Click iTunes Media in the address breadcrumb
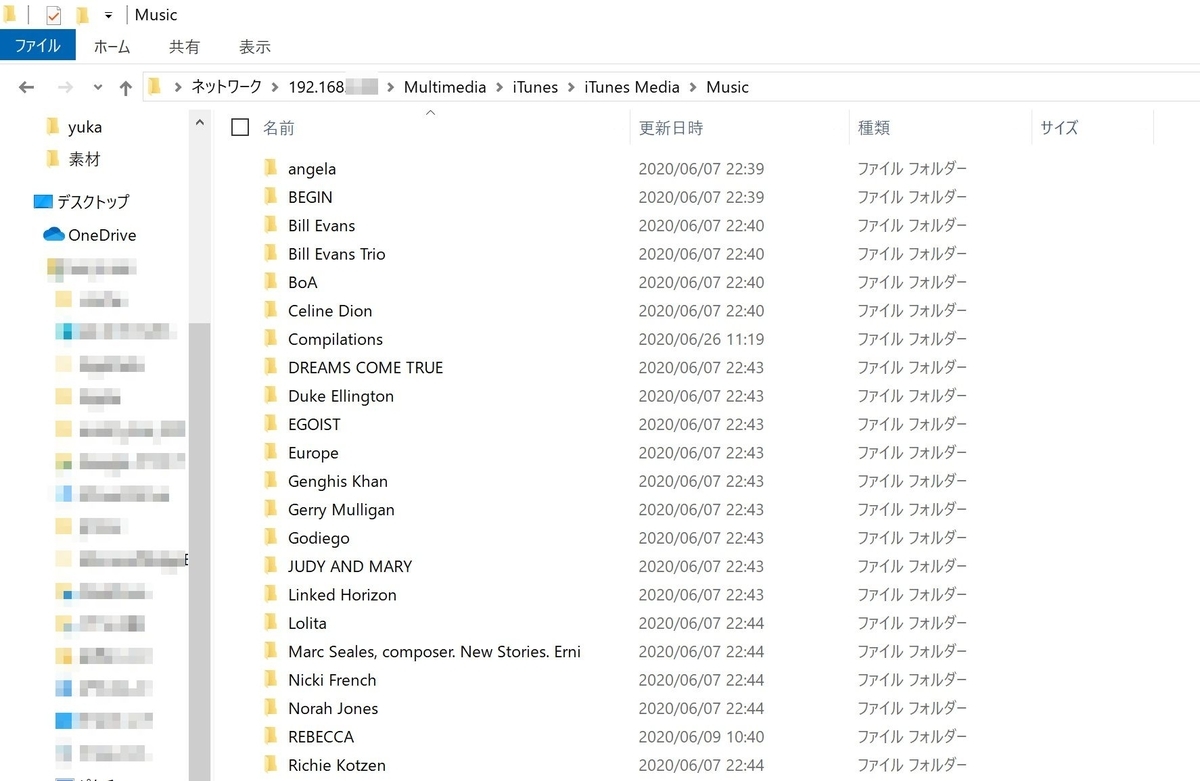This screenshot has height=781, width=1200. point(632,87)
